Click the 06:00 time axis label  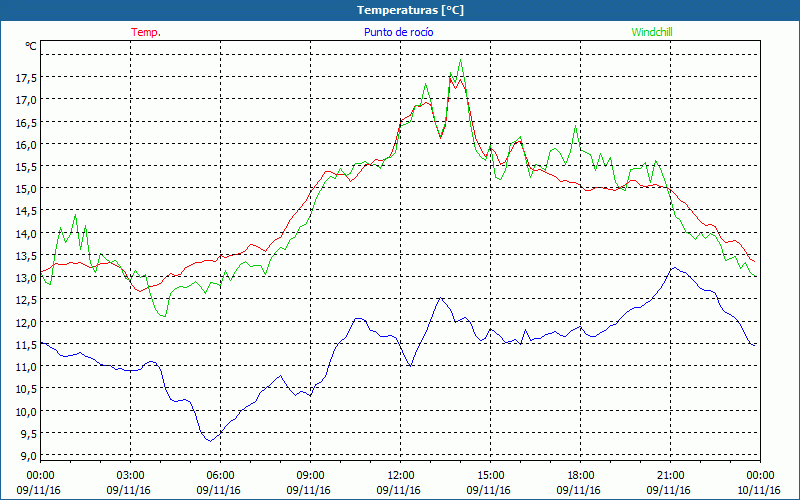220,476
